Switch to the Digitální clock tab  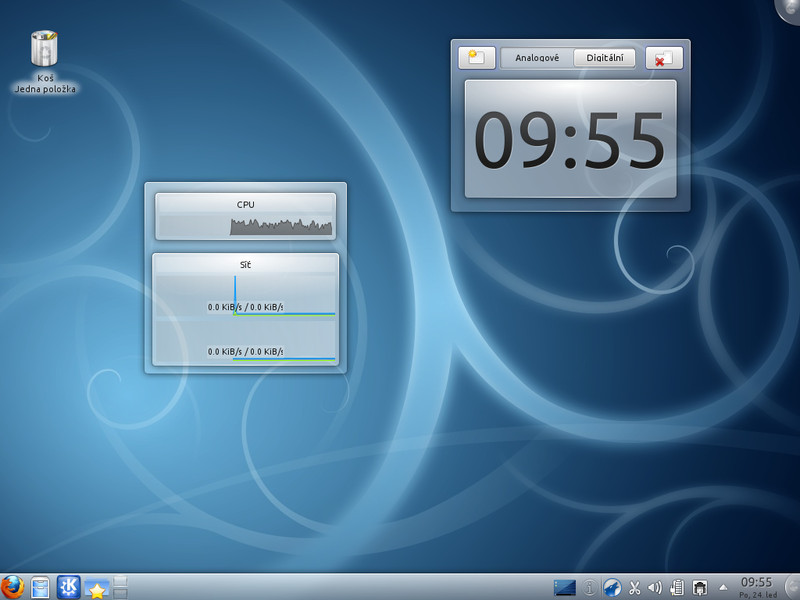pyautogui.click(x=605, y=58)
